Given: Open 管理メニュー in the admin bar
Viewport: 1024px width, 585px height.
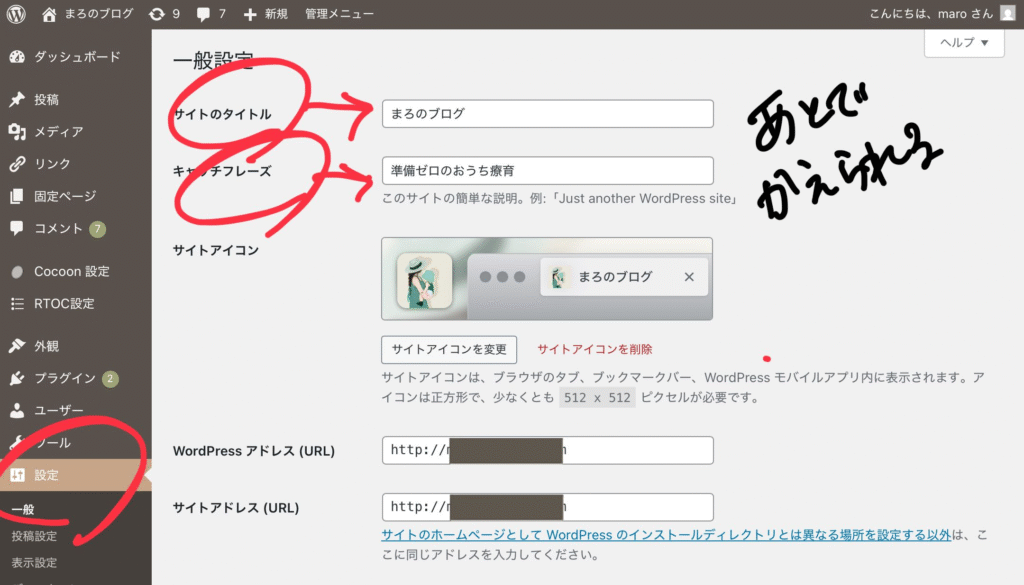Looking at the screenshot, I should (x=339, y=14).
